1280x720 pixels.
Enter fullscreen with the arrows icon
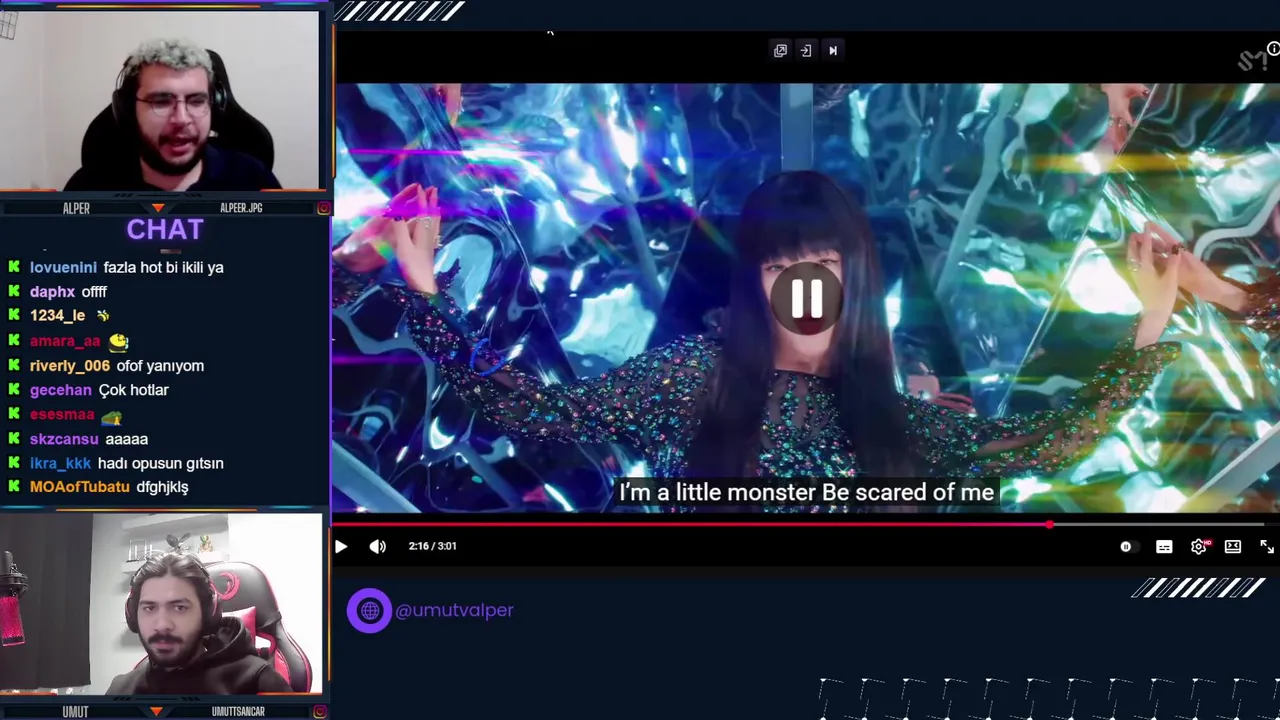pos(1267,546)
